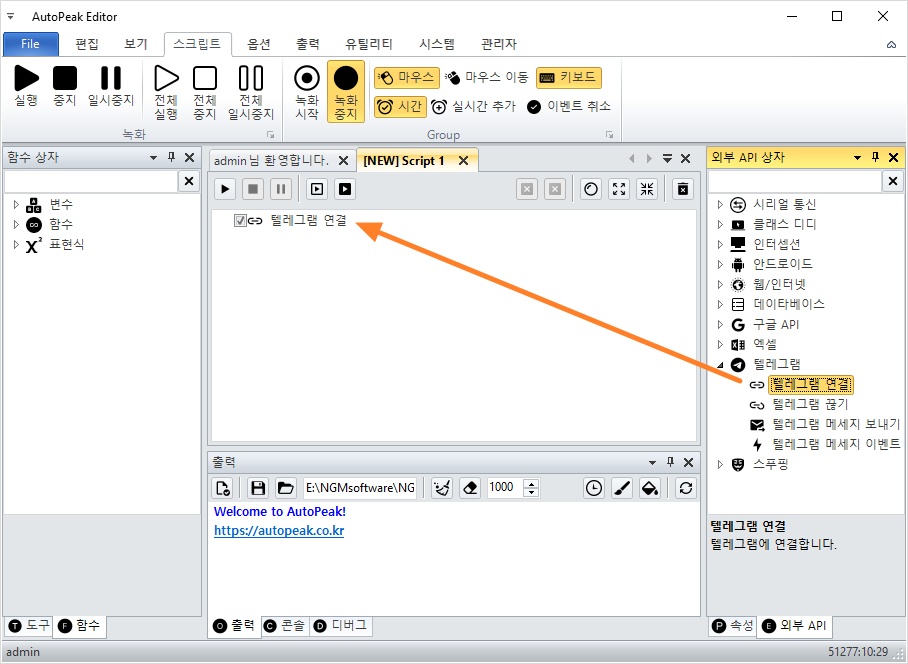This screenshot has height=664, width=908.
Task: Expand the 안드로이드 API node
Action: pos(720,265)
